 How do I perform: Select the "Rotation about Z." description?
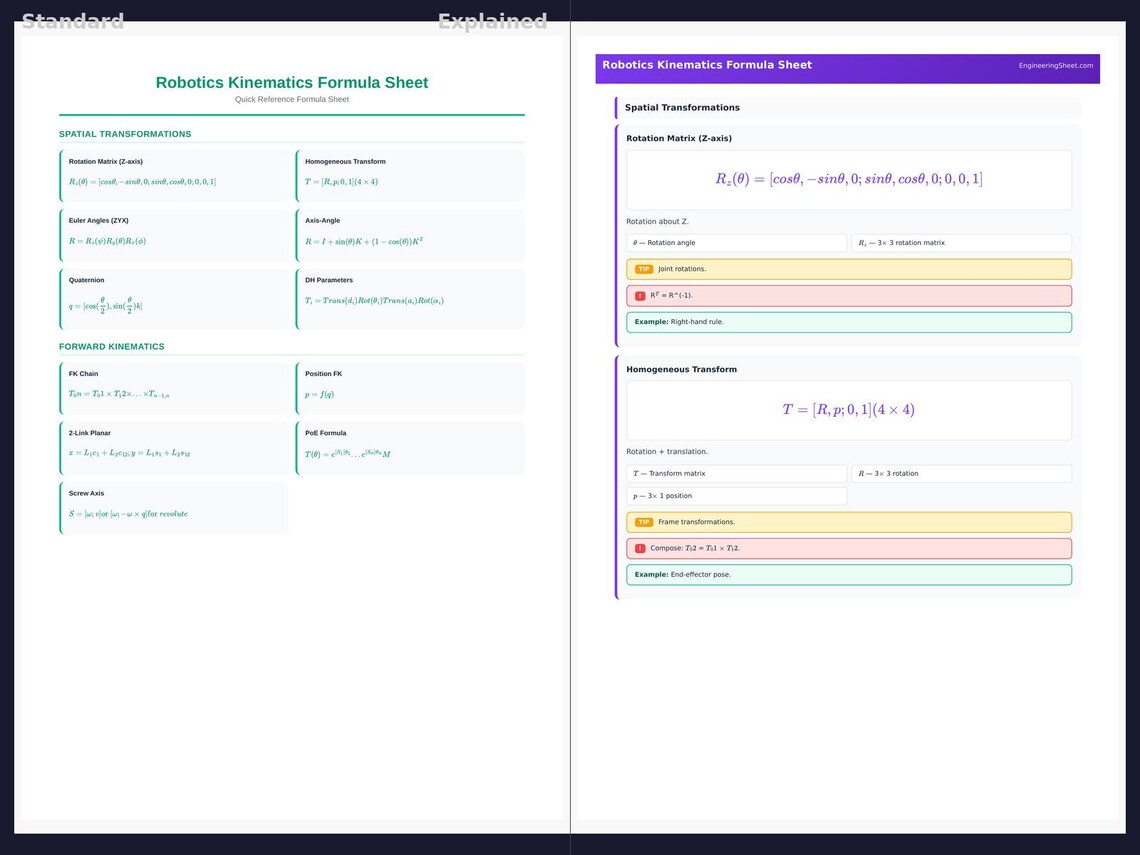click(657, 222)
